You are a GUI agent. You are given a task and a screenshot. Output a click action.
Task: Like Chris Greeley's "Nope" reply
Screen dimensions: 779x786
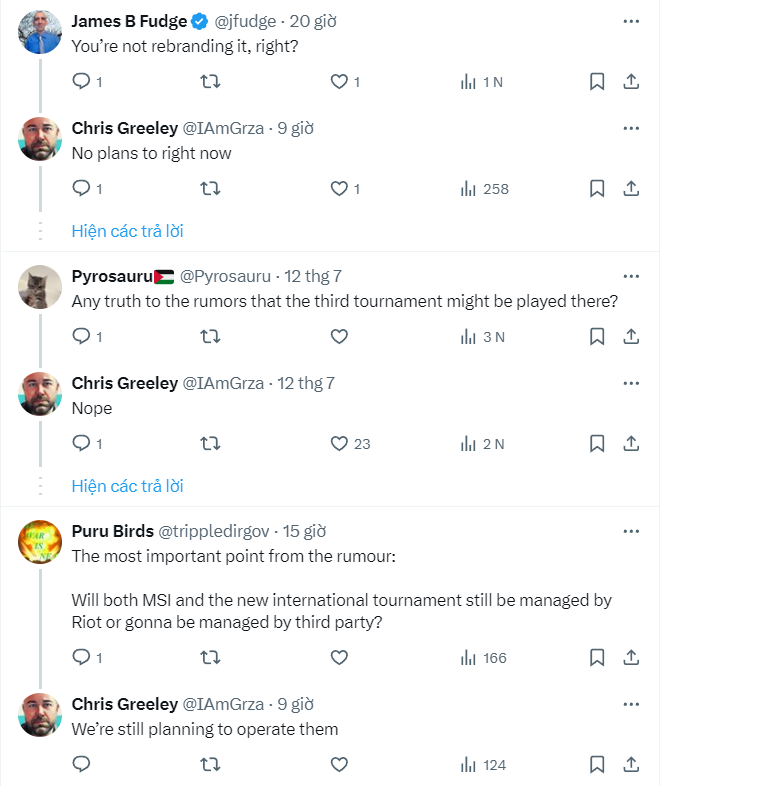tap(339, 443)
